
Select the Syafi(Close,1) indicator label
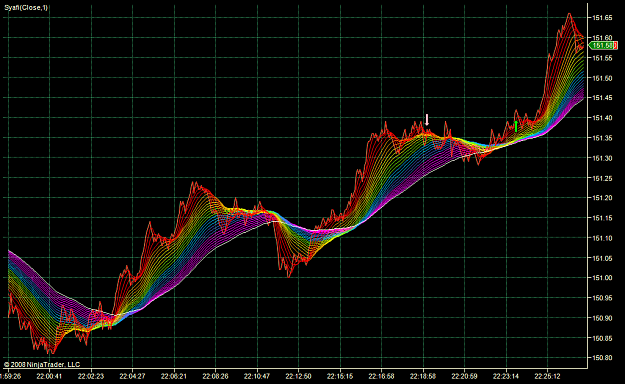pyautogui.click(x=26, y=8)
